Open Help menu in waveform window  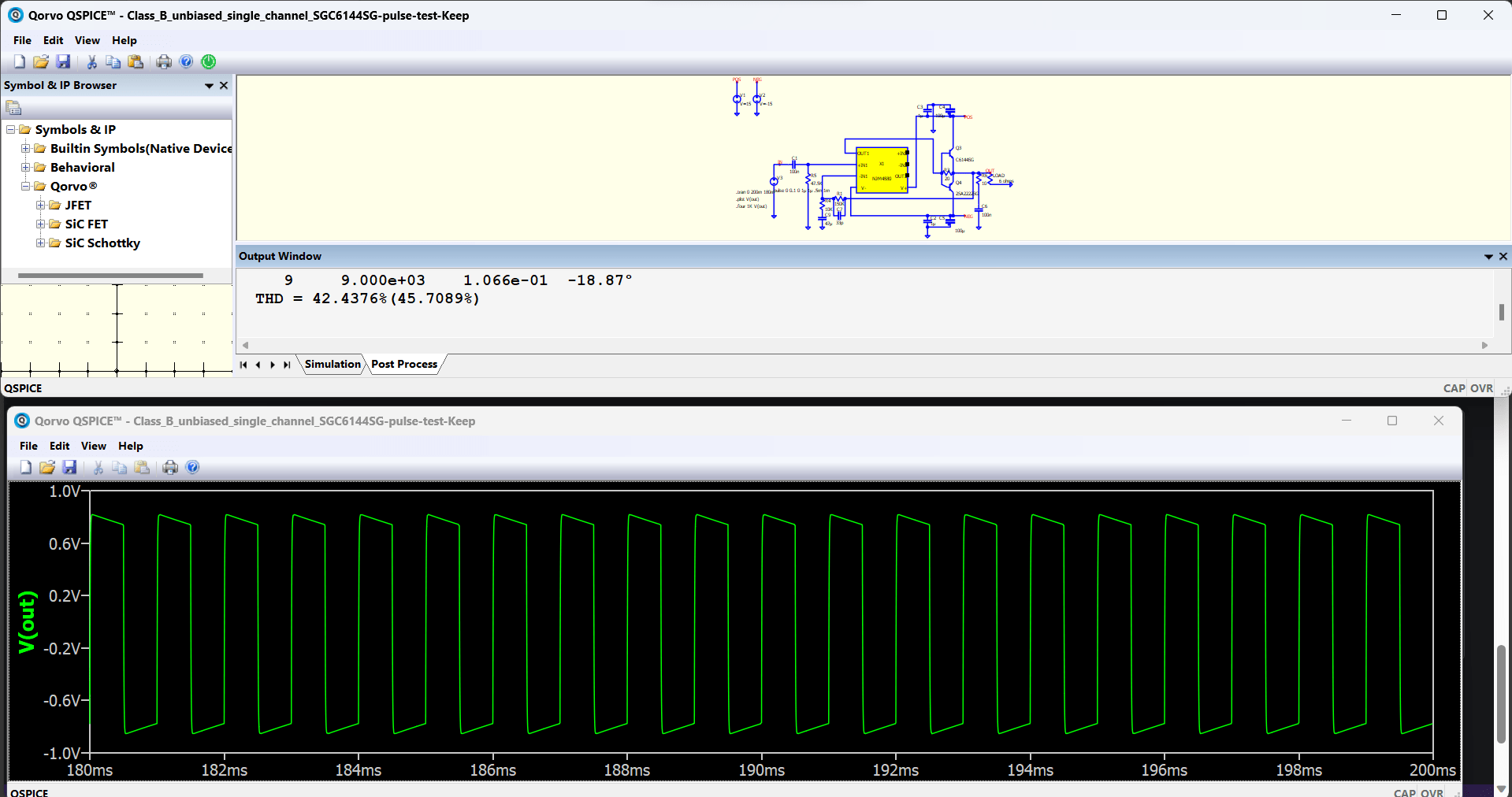(x=130, y=446)
